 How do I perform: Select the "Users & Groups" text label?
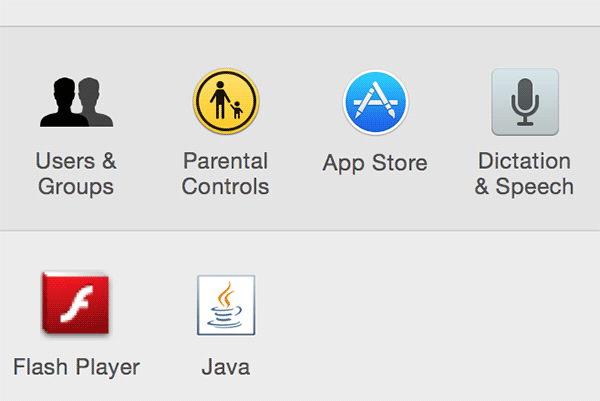(x=76, y=174)
